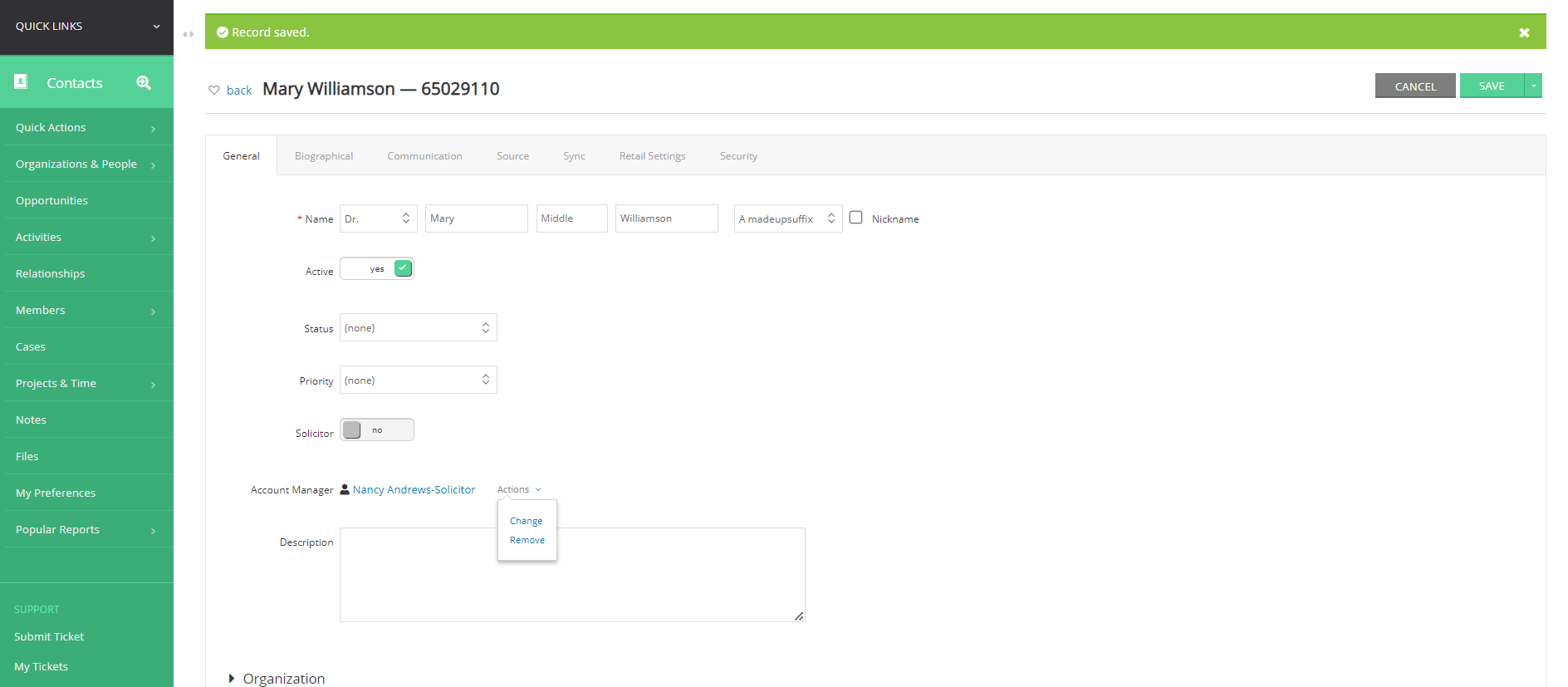Image resolution: width=1568 pixels, height=687 pixels.
Task: Click the green checkmark on Record saved banner
Action: (223, 32)
